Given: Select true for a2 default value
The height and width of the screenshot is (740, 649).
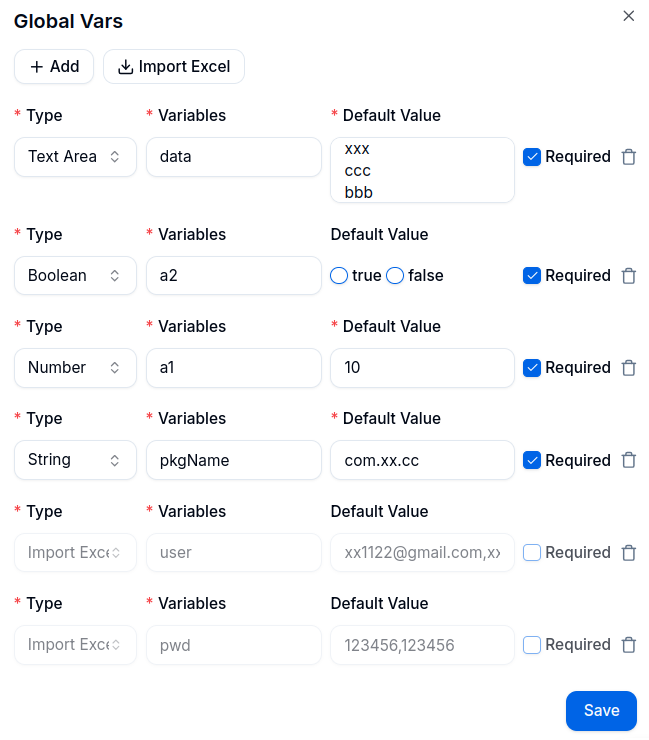Looking at the screenshot, I should point(339,276).
